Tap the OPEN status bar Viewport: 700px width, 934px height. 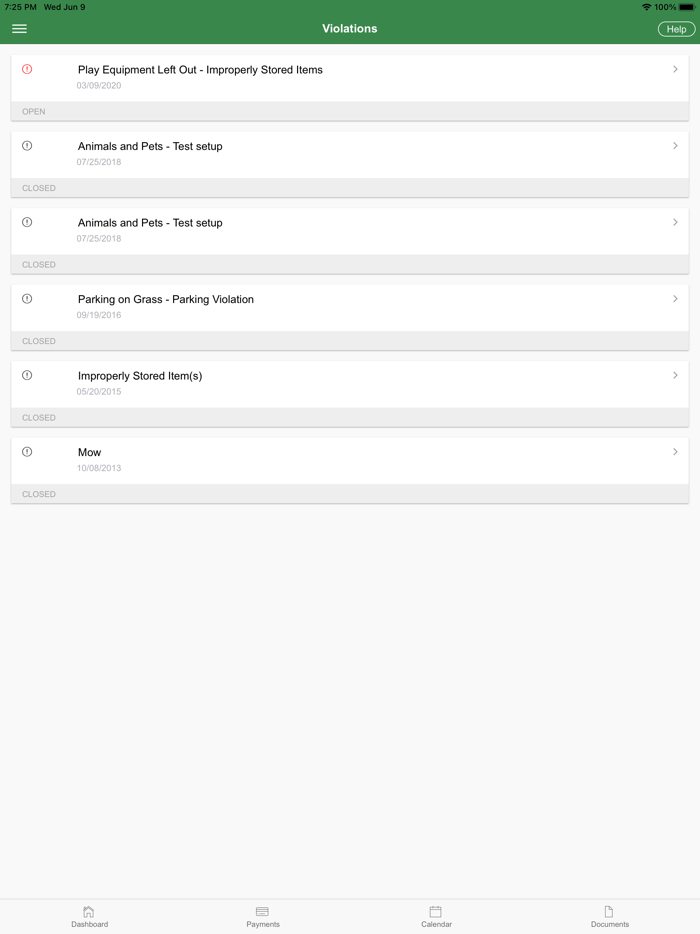(349, 112)
